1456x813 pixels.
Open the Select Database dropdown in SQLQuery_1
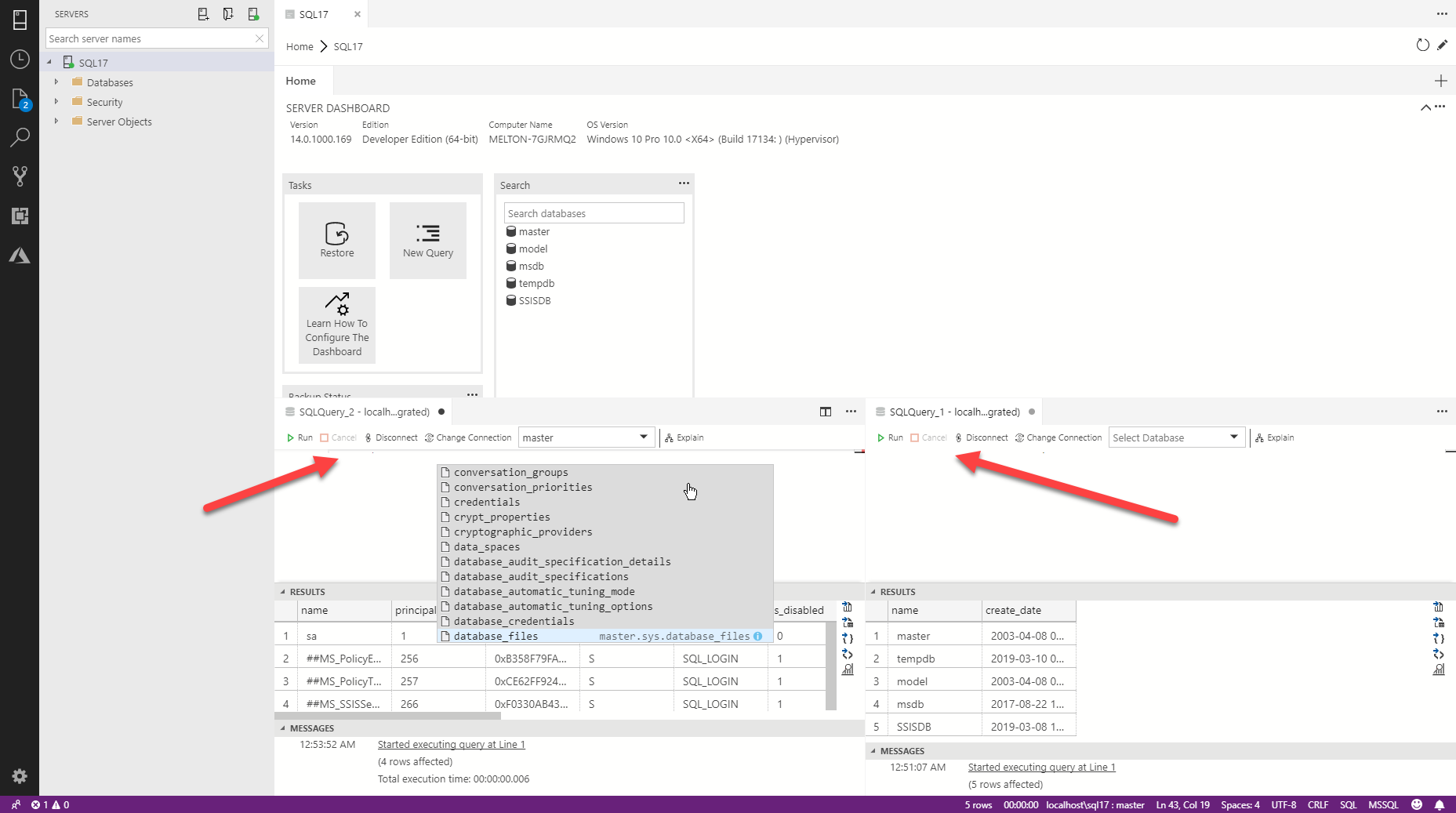click(1176, 437)
